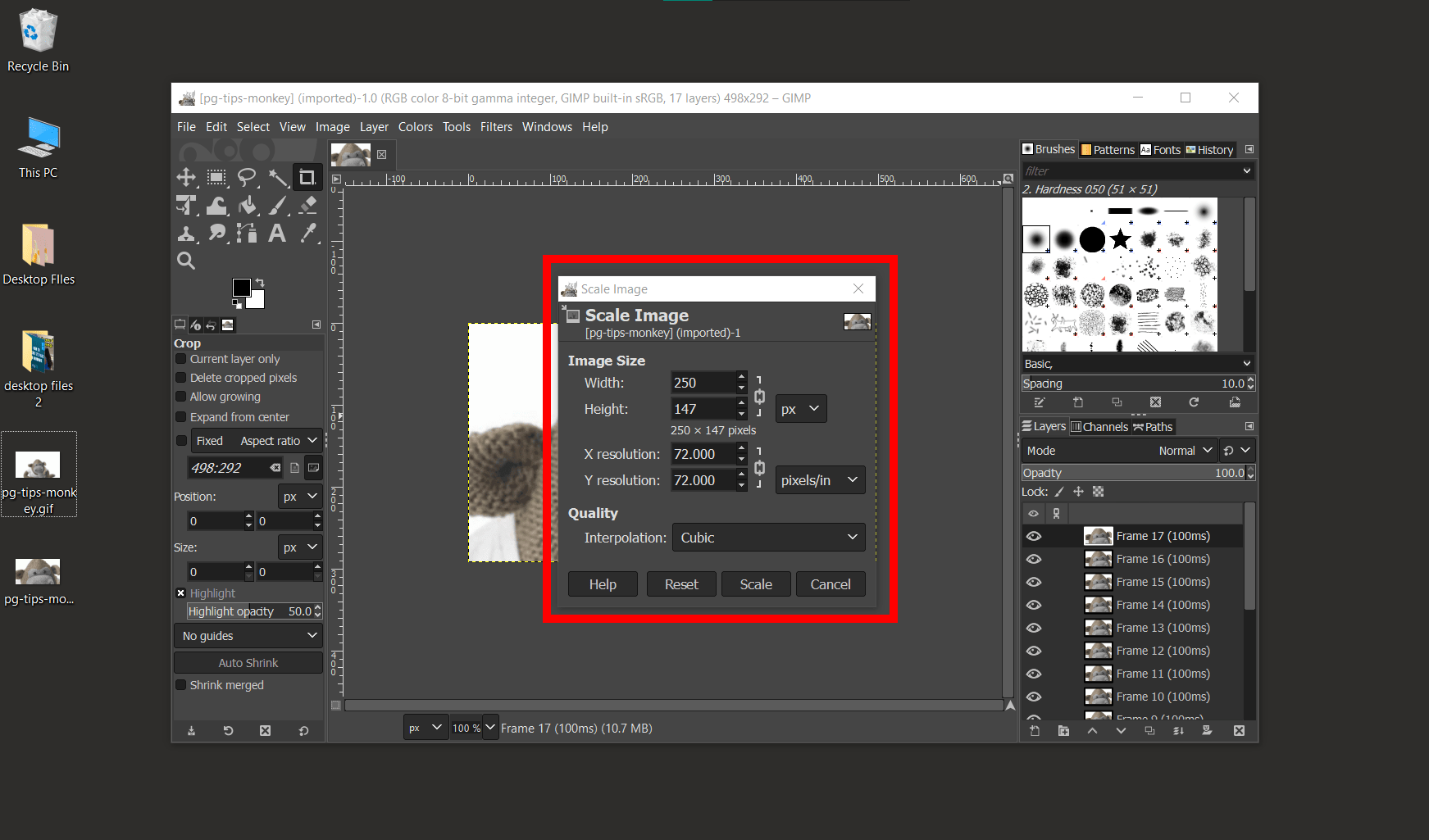The width and height of the screenshot is (1429, 840).
Task: Open the Filters menu
Action: 496,126
